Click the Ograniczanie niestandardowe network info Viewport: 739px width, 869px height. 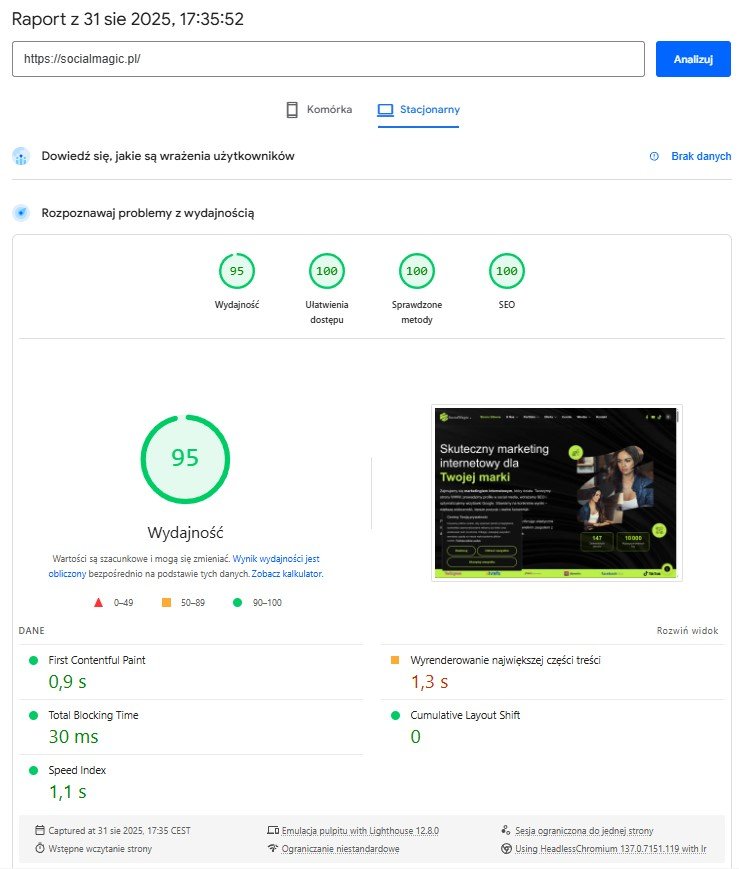[339, 848]
